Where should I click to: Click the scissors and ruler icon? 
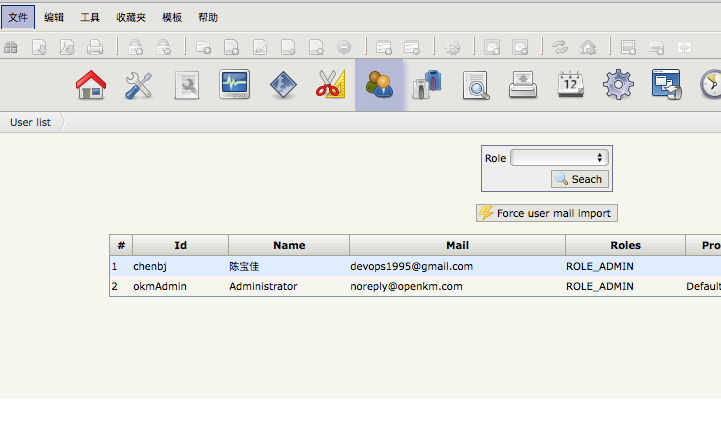coord(330,85)
